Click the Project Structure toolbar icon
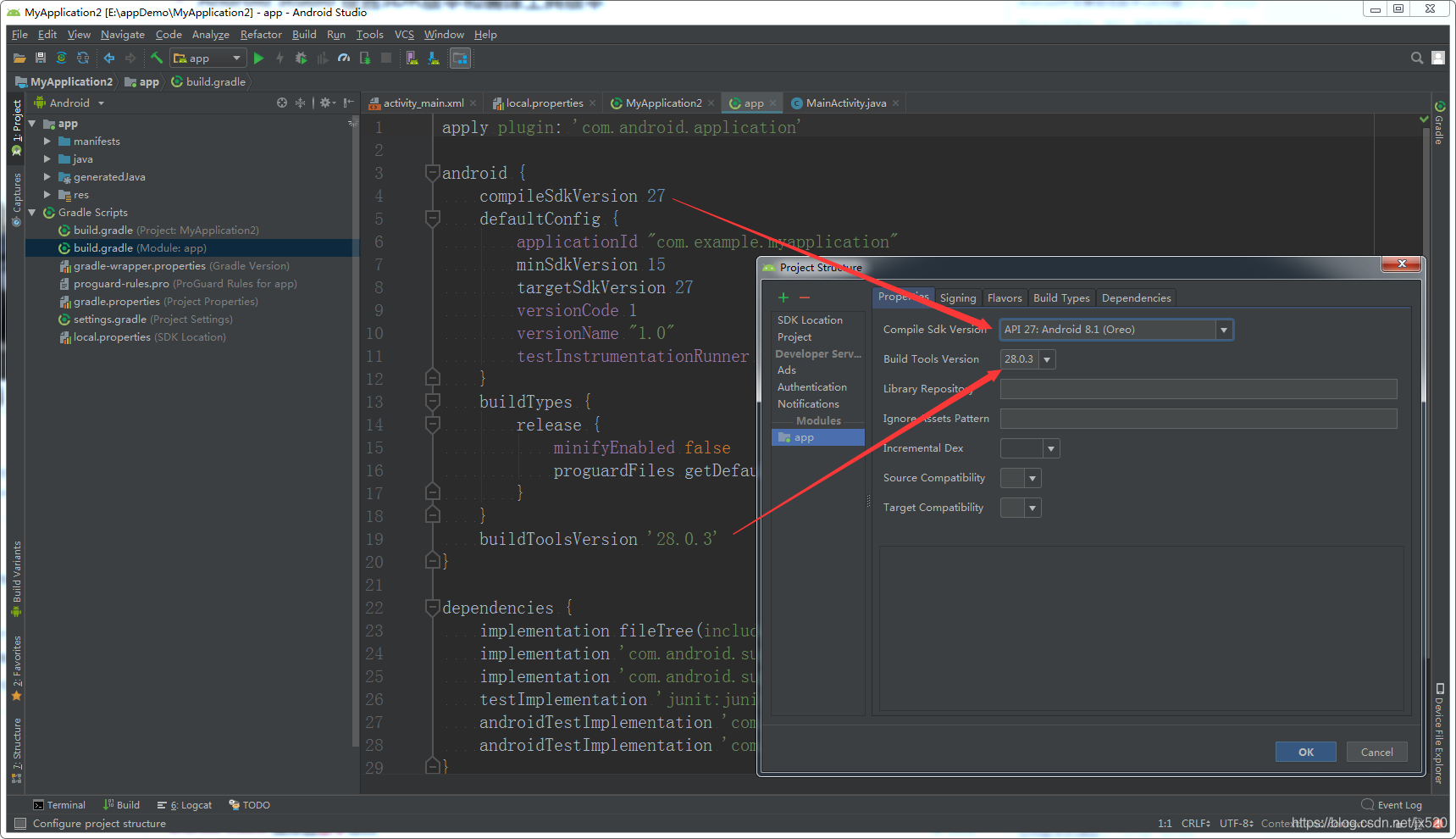Image resolution: width=1456 pixels, height=839 pixels. [460, 58]
